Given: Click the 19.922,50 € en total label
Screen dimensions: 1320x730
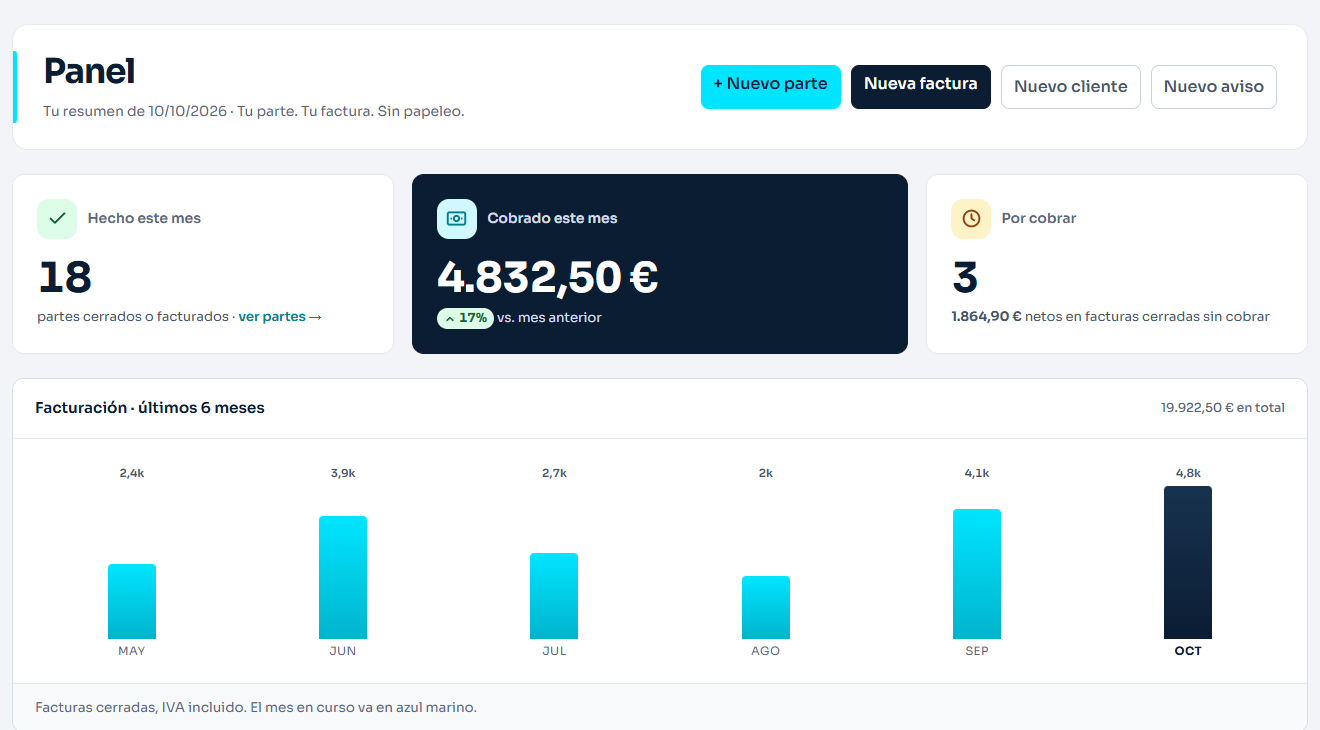Looking at the screenshot, I should pos(1223,408).
